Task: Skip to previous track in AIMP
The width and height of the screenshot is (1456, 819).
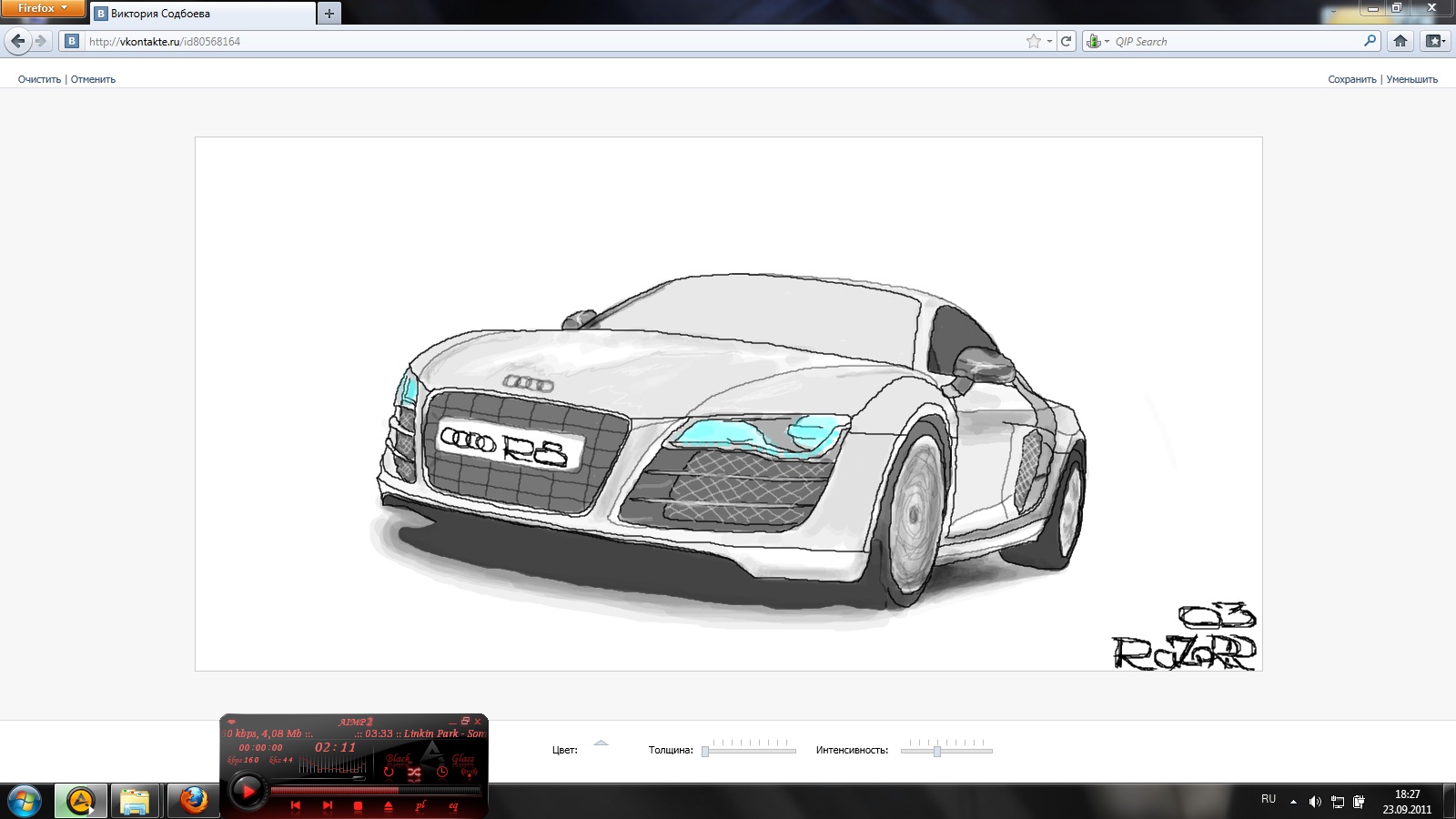Action: [295, 805]
